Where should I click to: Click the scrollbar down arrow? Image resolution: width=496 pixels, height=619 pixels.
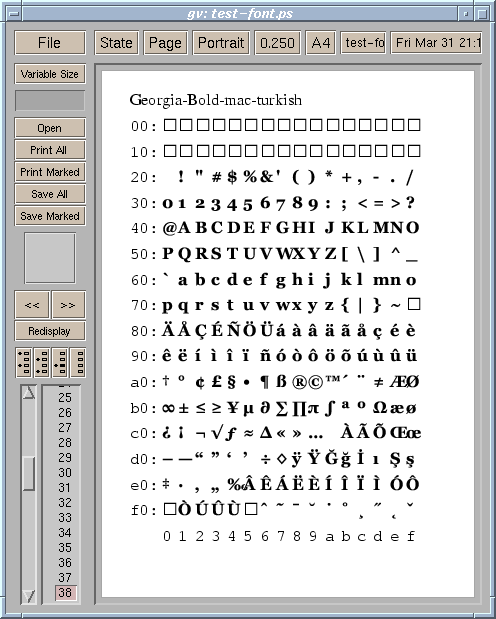(x=29, y=595)
